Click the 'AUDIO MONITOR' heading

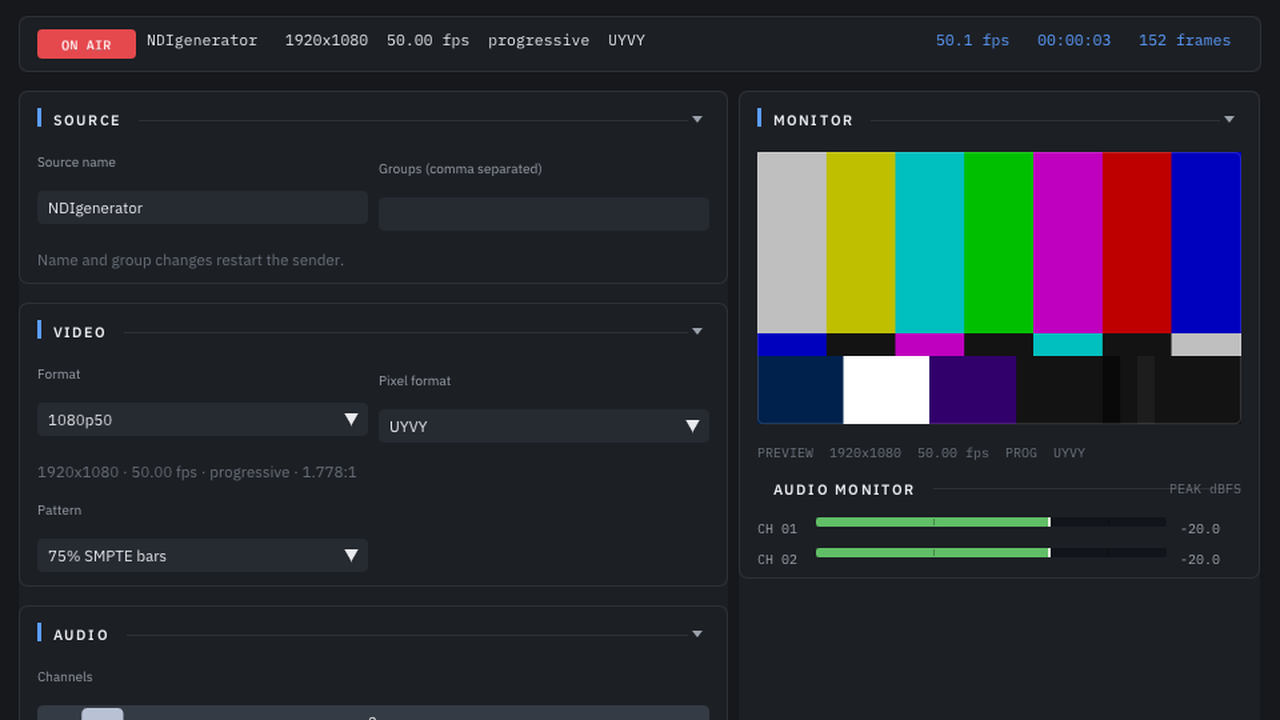(844, 490)
